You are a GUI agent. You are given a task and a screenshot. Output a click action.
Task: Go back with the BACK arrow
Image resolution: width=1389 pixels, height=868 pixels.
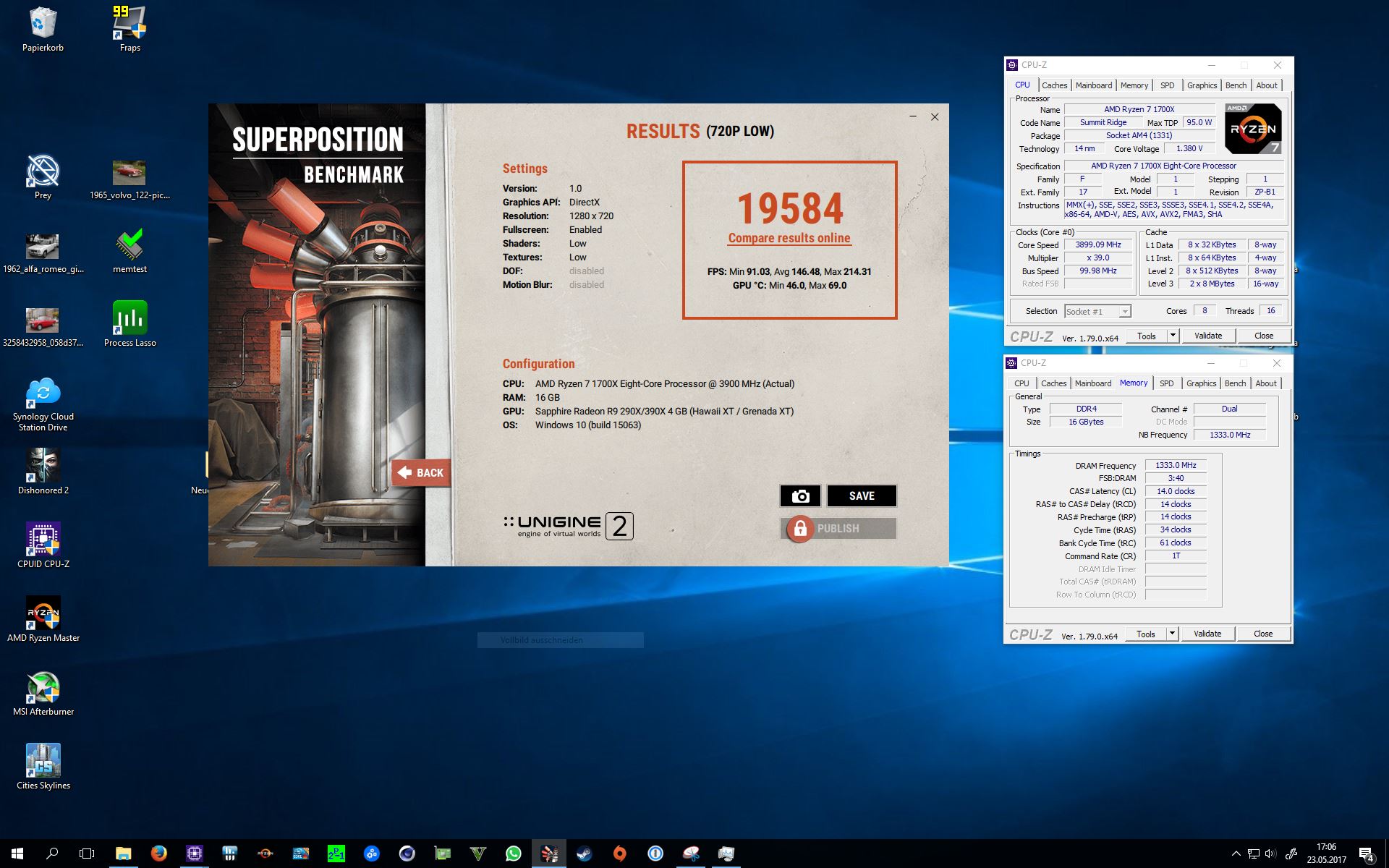(421, 472)
